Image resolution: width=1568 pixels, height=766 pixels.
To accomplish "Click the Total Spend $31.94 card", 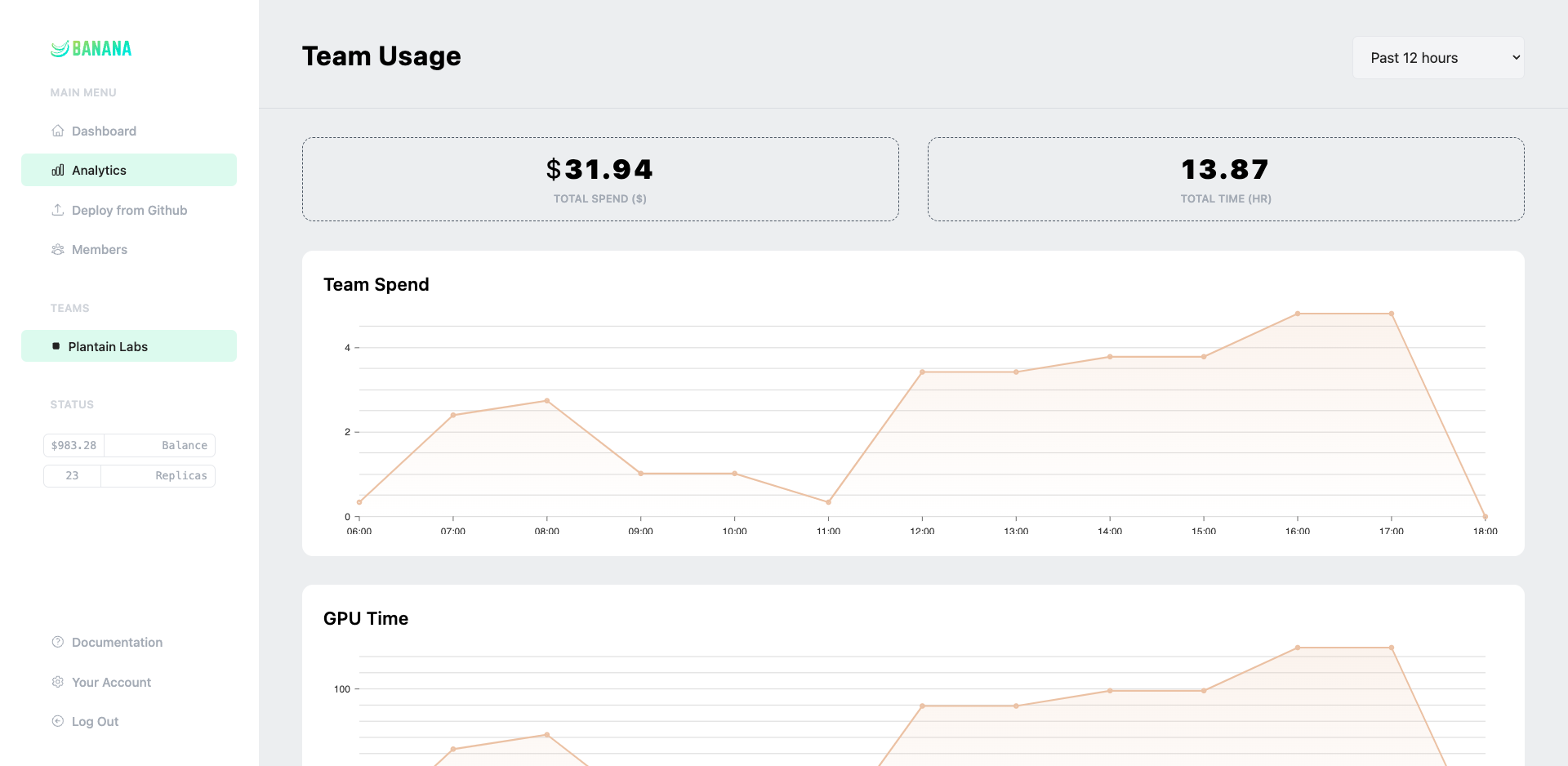I will click(x=600, y=179).
